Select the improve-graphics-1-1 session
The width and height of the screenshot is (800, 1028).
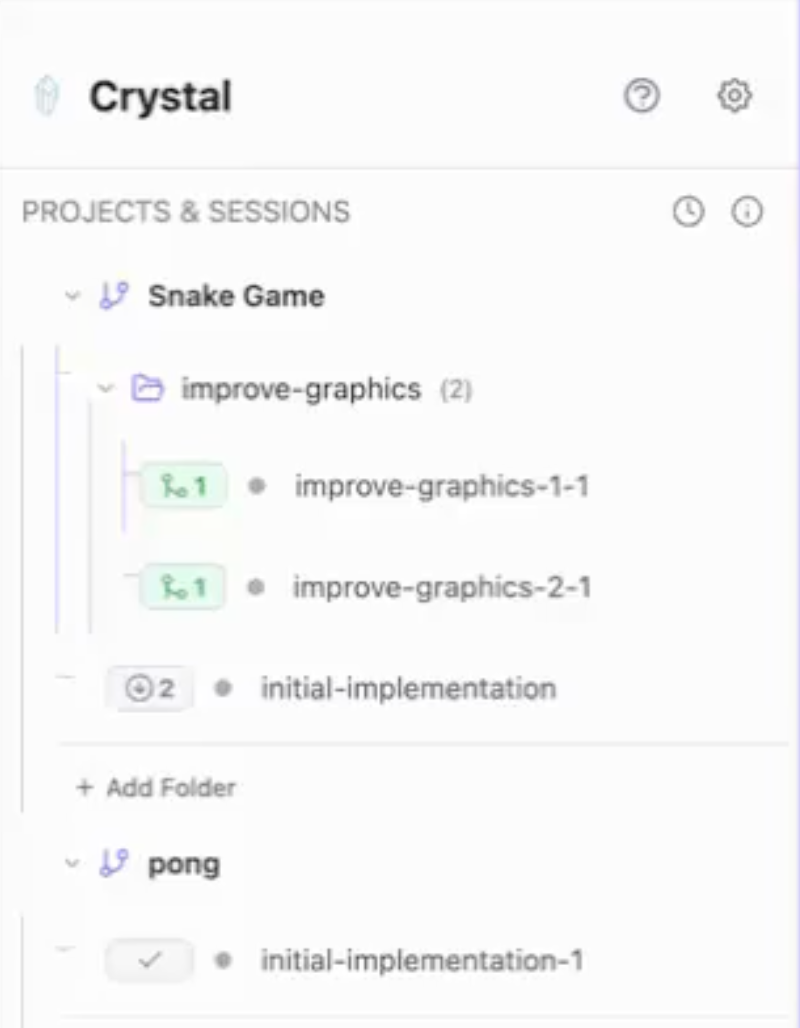pyautogui.click(x=441, y=487)
